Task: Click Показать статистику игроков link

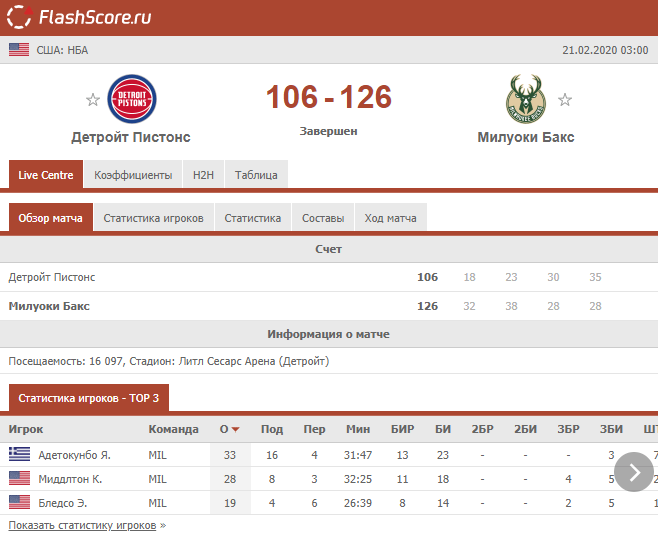Action: (82, 525)
